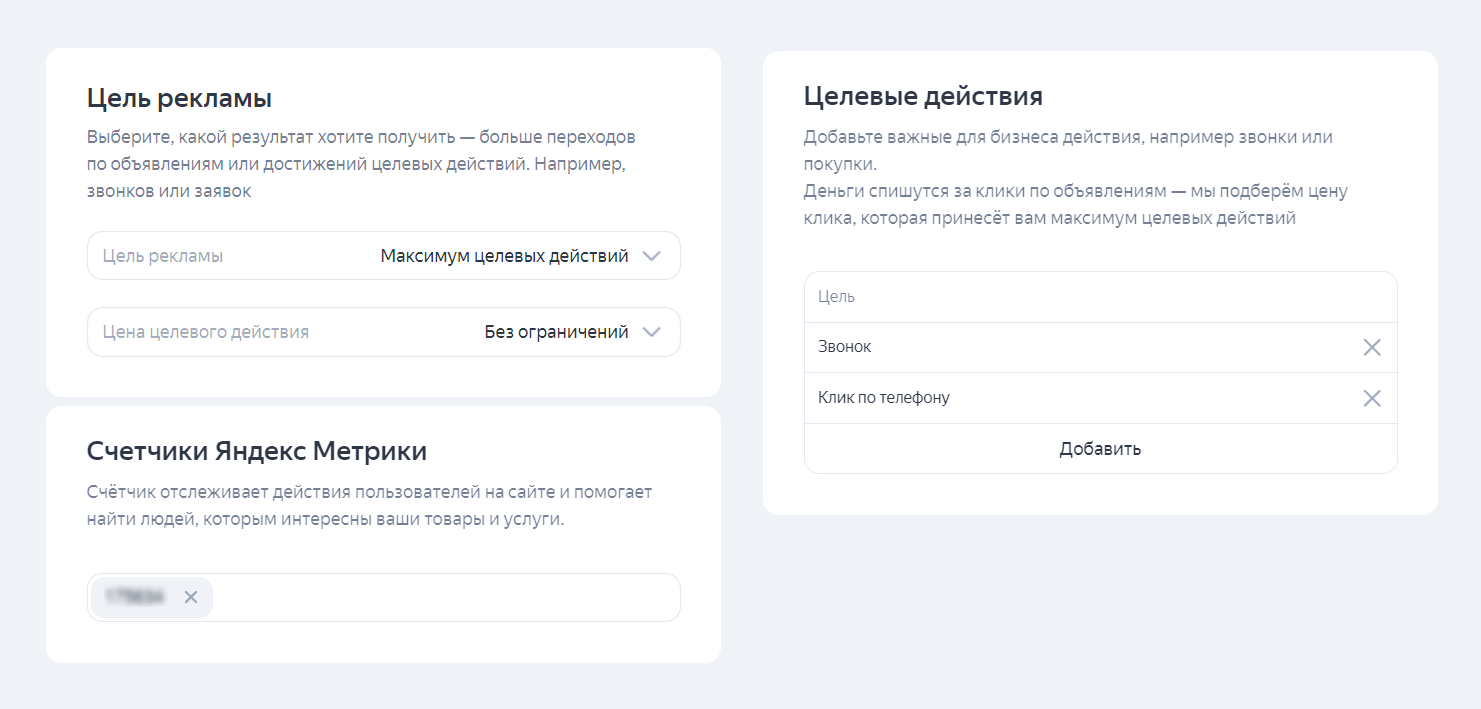Screen dimensions: 1481x709
Task: Select the "Клик по телефону" row
Action: coord(1000,397)
